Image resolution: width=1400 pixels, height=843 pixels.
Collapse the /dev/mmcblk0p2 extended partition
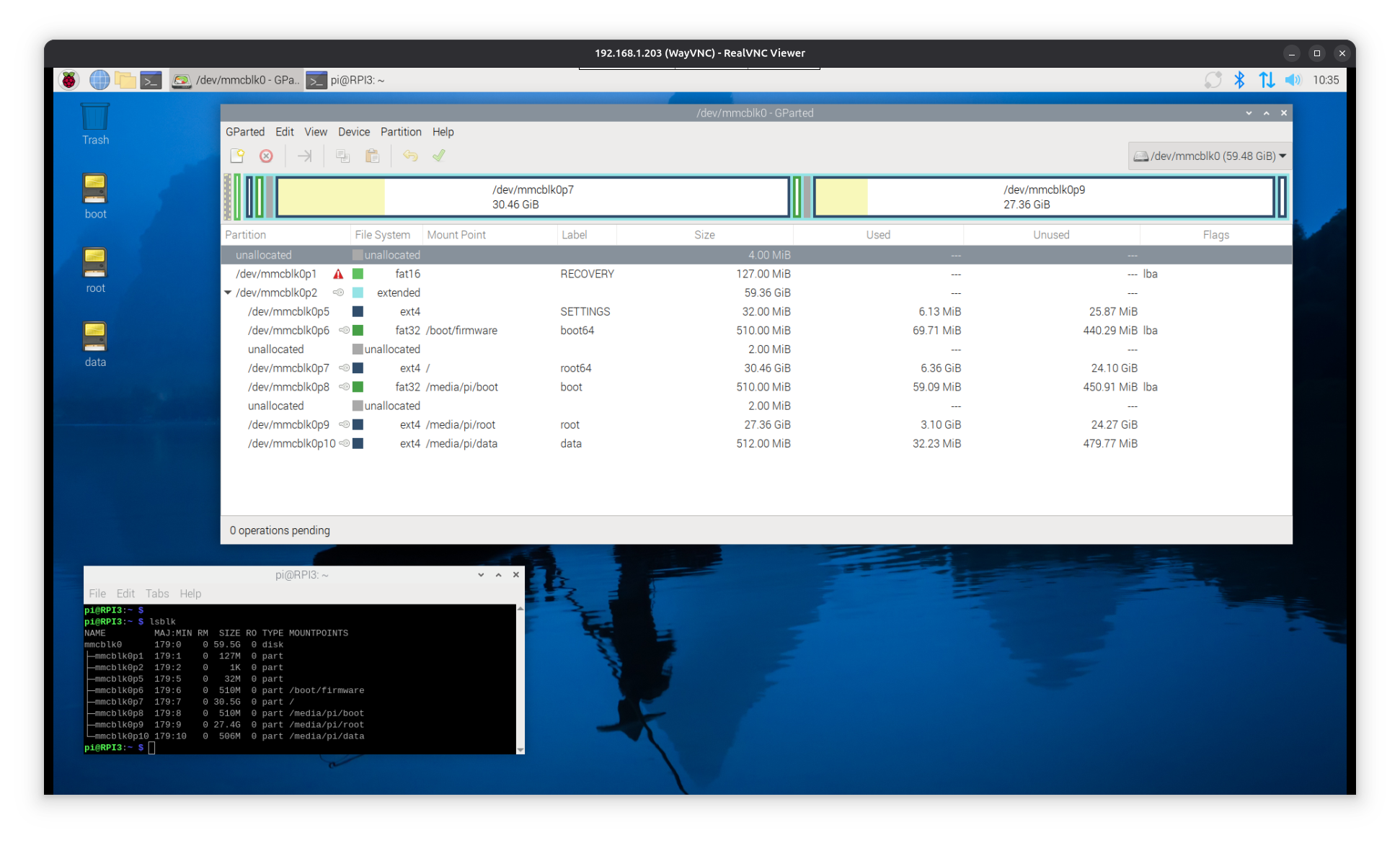(228, 293)
